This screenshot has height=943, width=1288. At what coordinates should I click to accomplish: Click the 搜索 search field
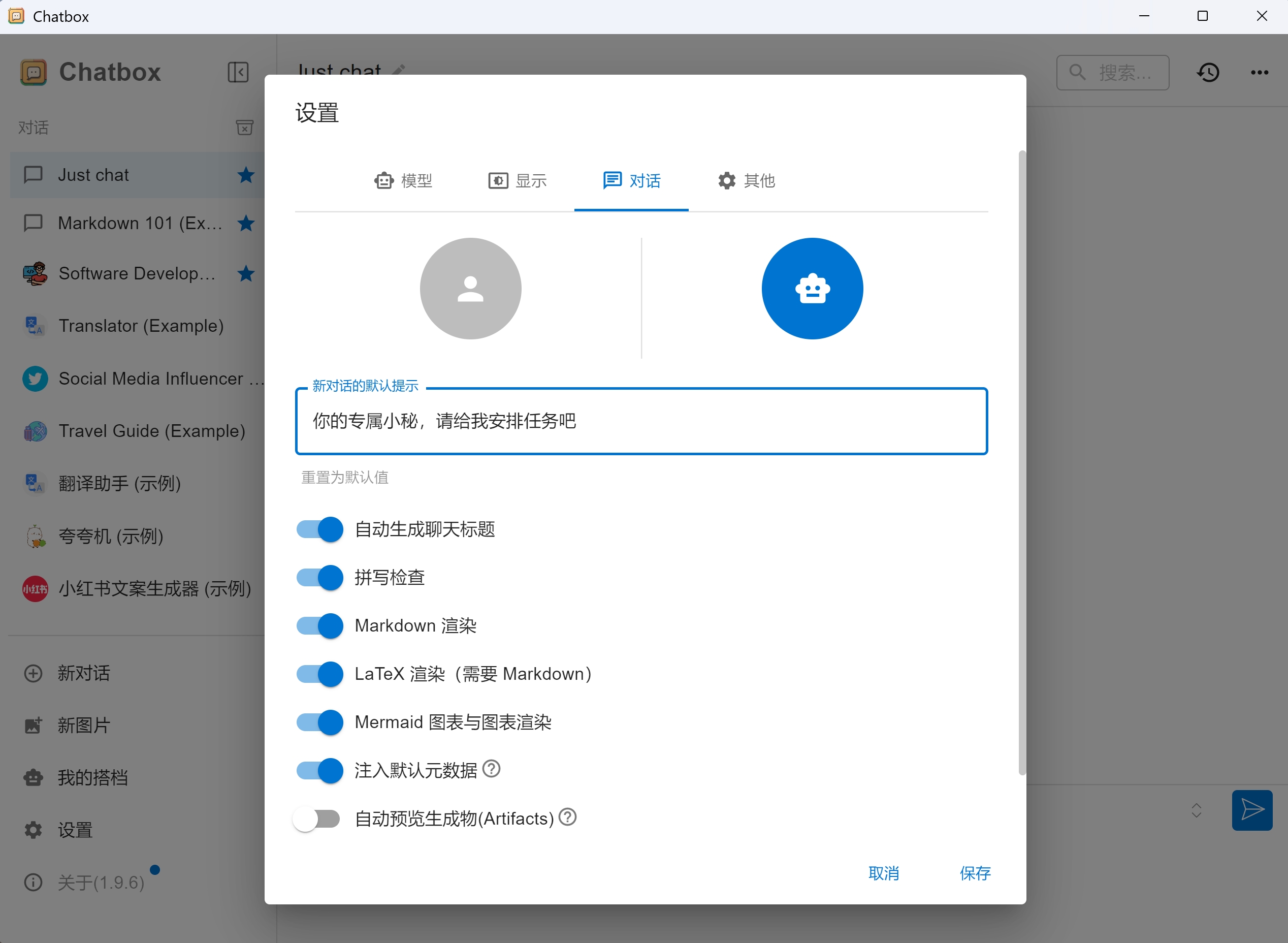click(x=1113, y=73)
